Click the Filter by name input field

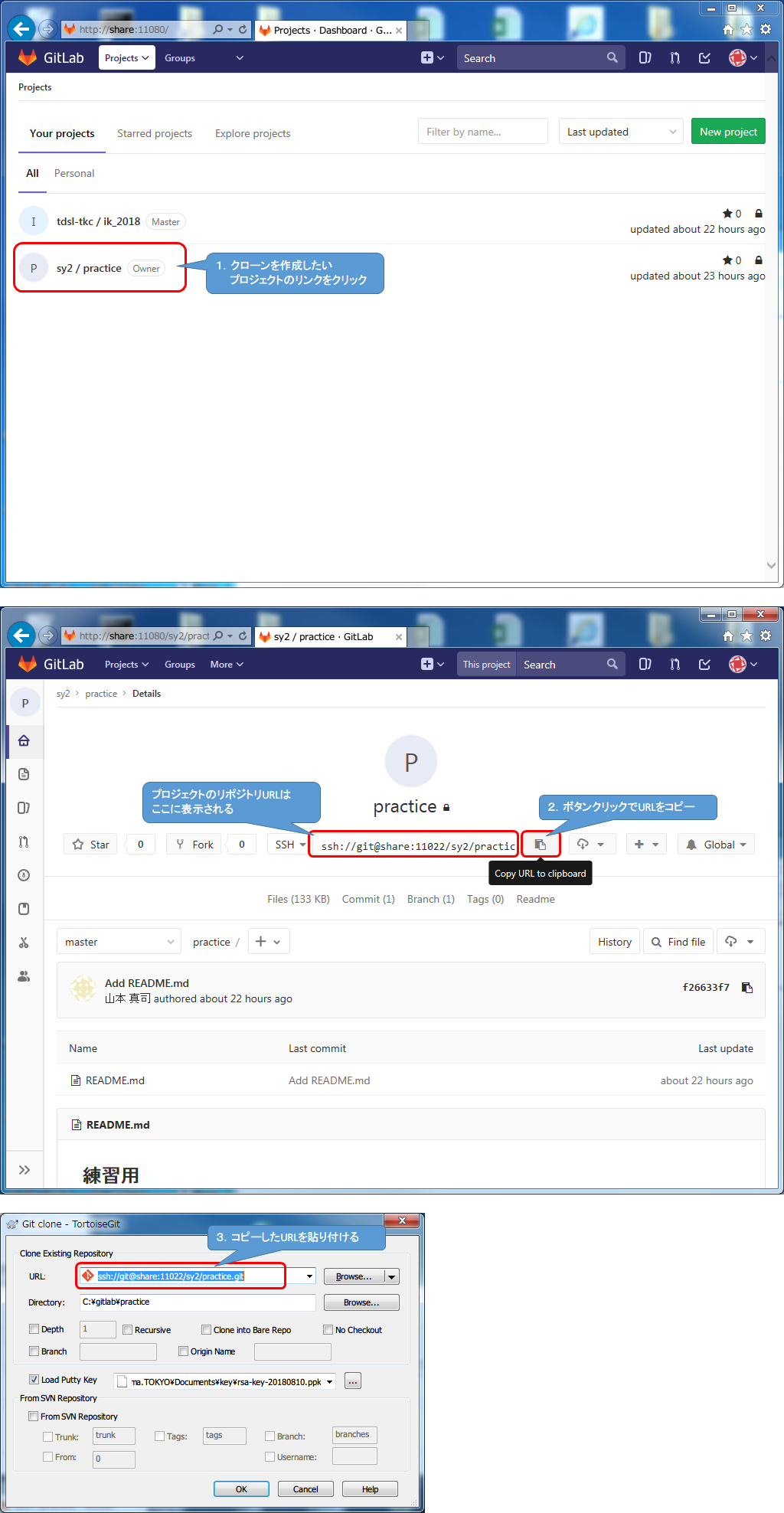tap(482, 132)
